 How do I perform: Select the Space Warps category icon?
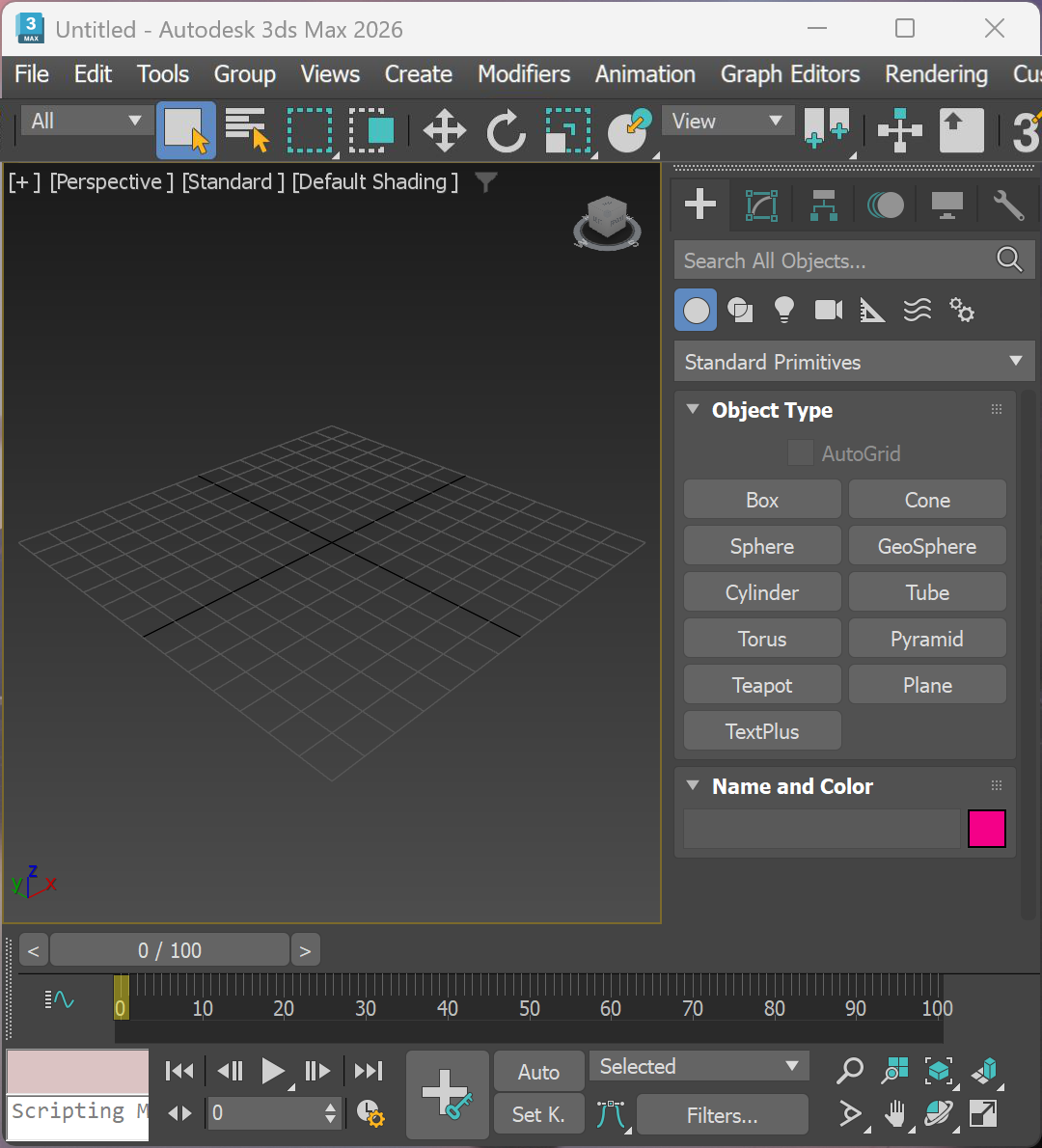point(917,311)
